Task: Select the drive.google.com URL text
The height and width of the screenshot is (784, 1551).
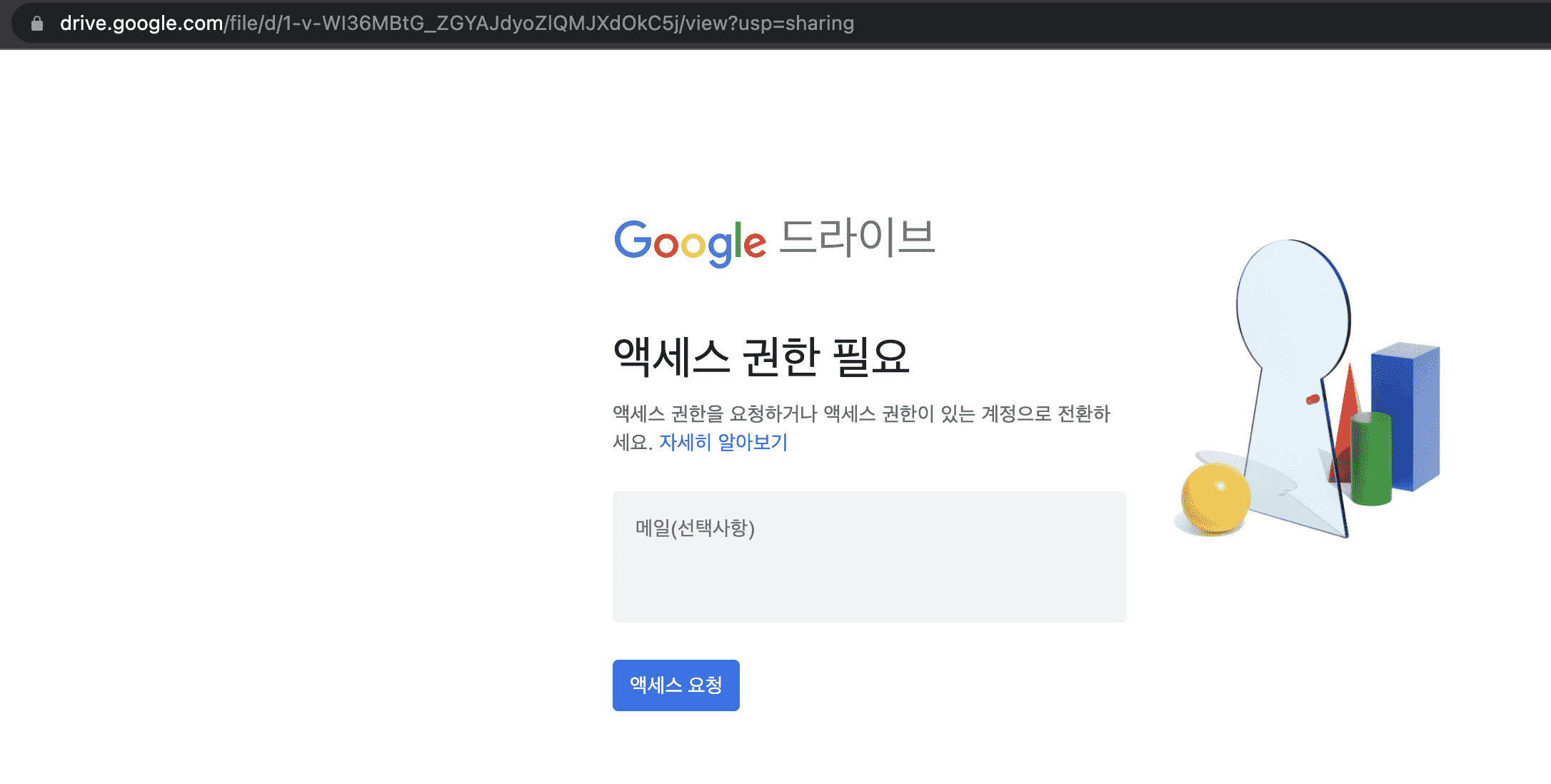Action: pos(457,24)
